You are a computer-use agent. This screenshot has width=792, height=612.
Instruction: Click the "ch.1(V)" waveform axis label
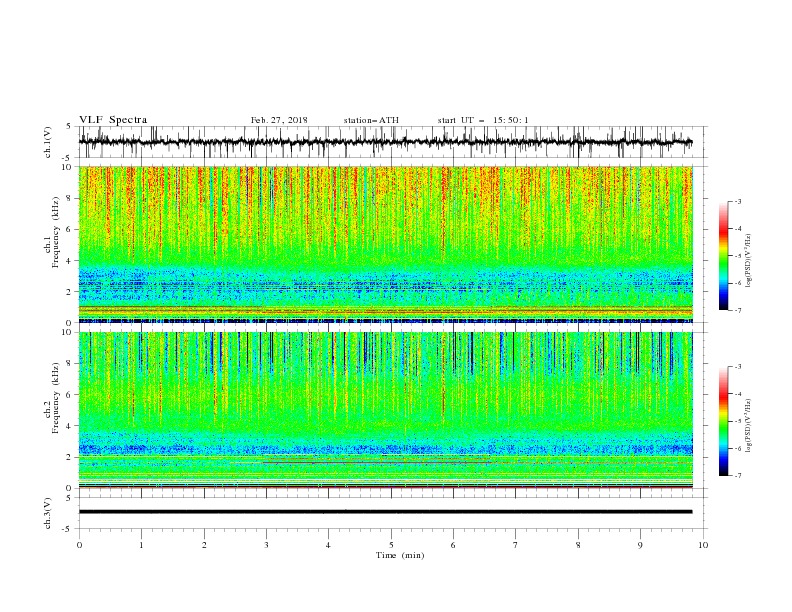pos(48,142)
